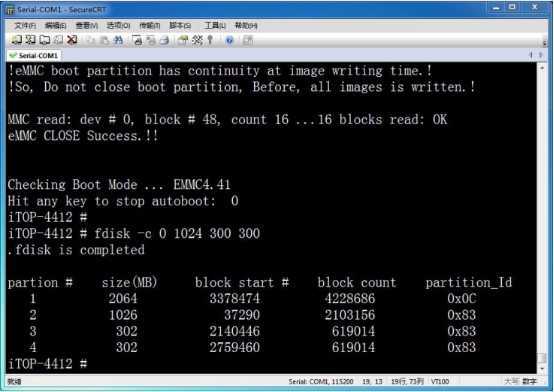Click the SecureCRT title bar app icon
The height and width of the screenshot is (392, 554).
(11, 10)
